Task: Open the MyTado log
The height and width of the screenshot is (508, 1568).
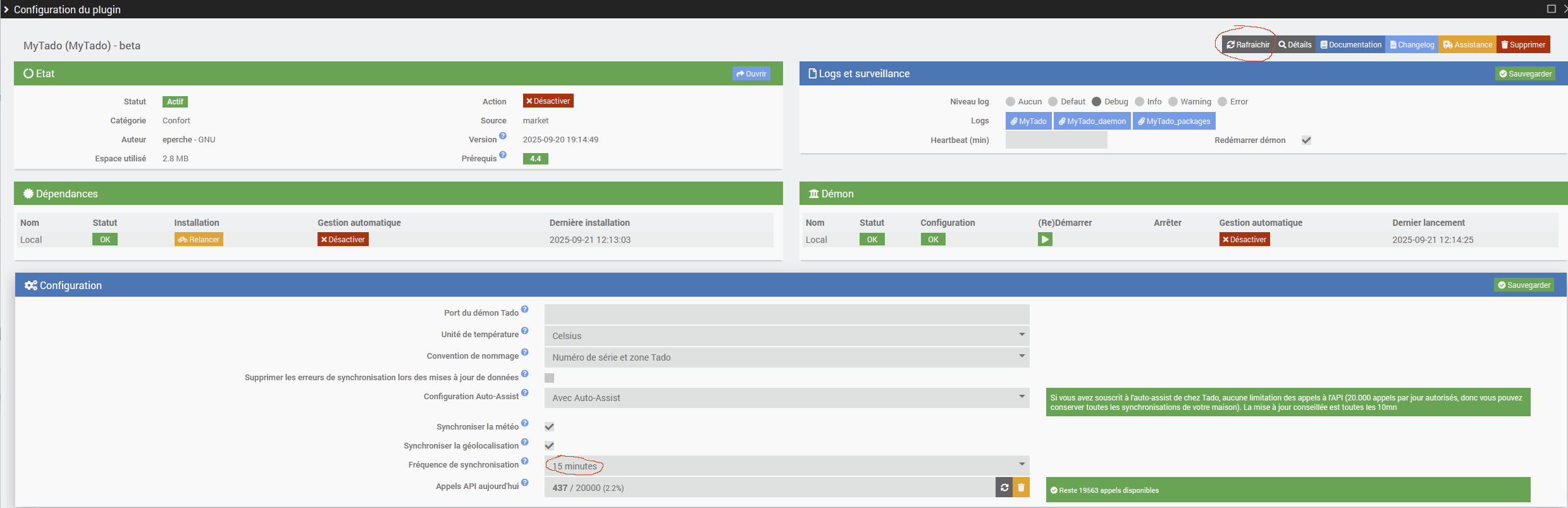Action: pyautogui.click(x=1028, y=121)
